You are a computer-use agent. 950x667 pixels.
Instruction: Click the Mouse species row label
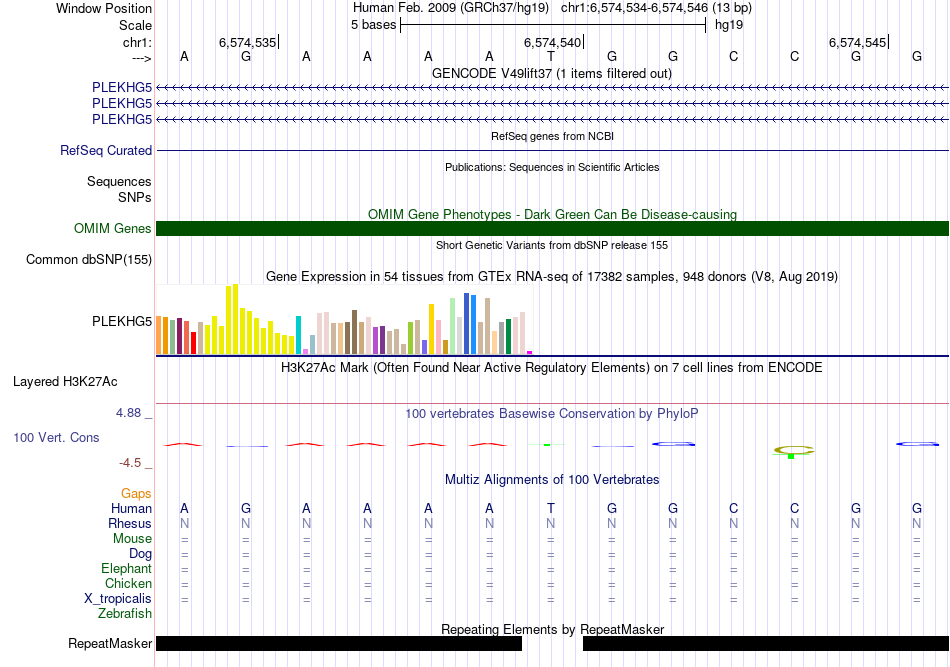(x=132, y=539)
